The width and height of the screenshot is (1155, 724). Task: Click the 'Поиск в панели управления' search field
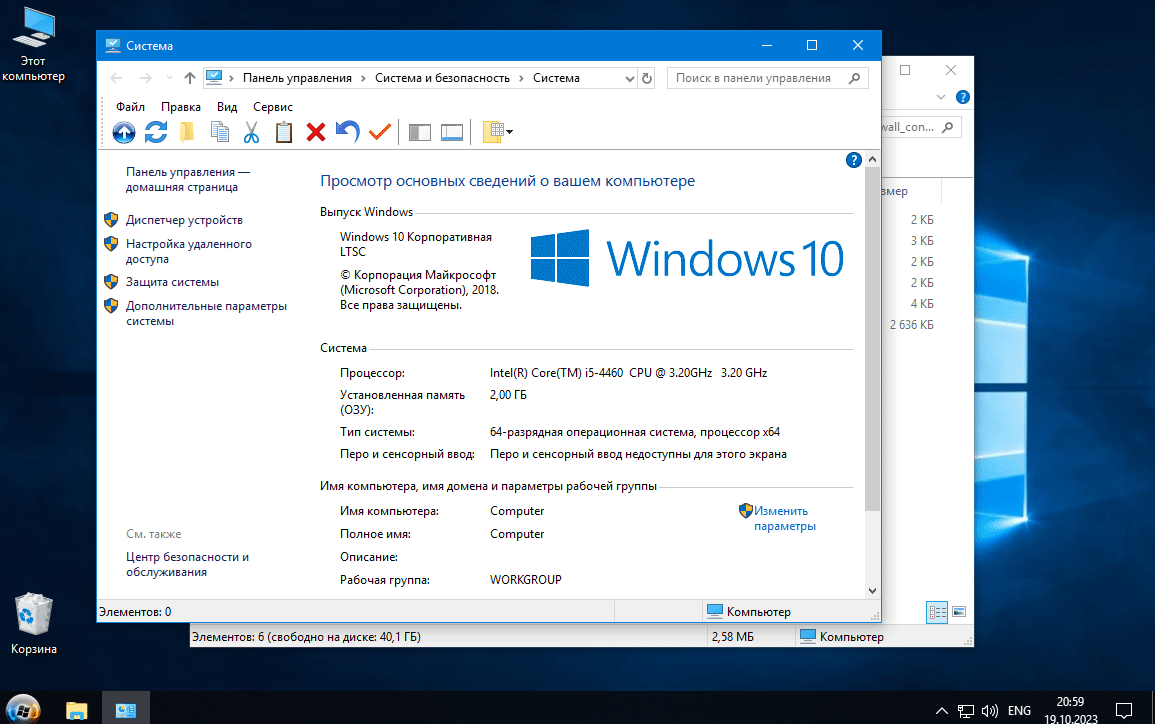(768, 78)
